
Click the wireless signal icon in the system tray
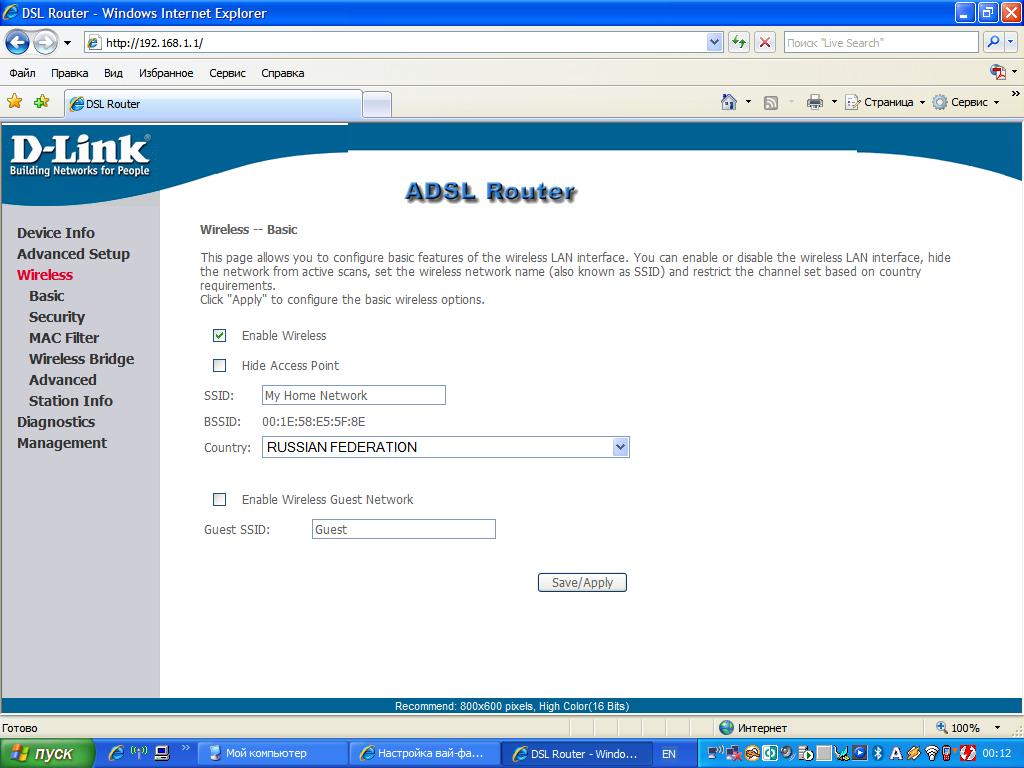931,754
